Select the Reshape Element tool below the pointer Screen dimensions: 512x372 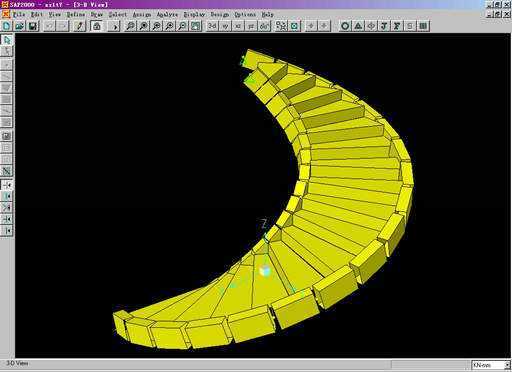click(x=7, y=51)
